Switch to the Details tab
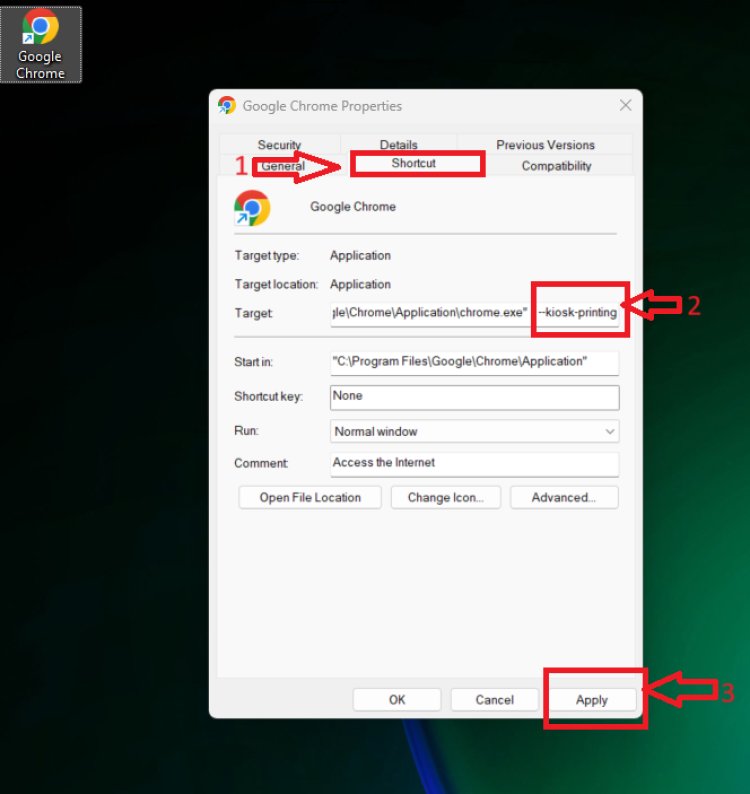 tap(399, 145)
